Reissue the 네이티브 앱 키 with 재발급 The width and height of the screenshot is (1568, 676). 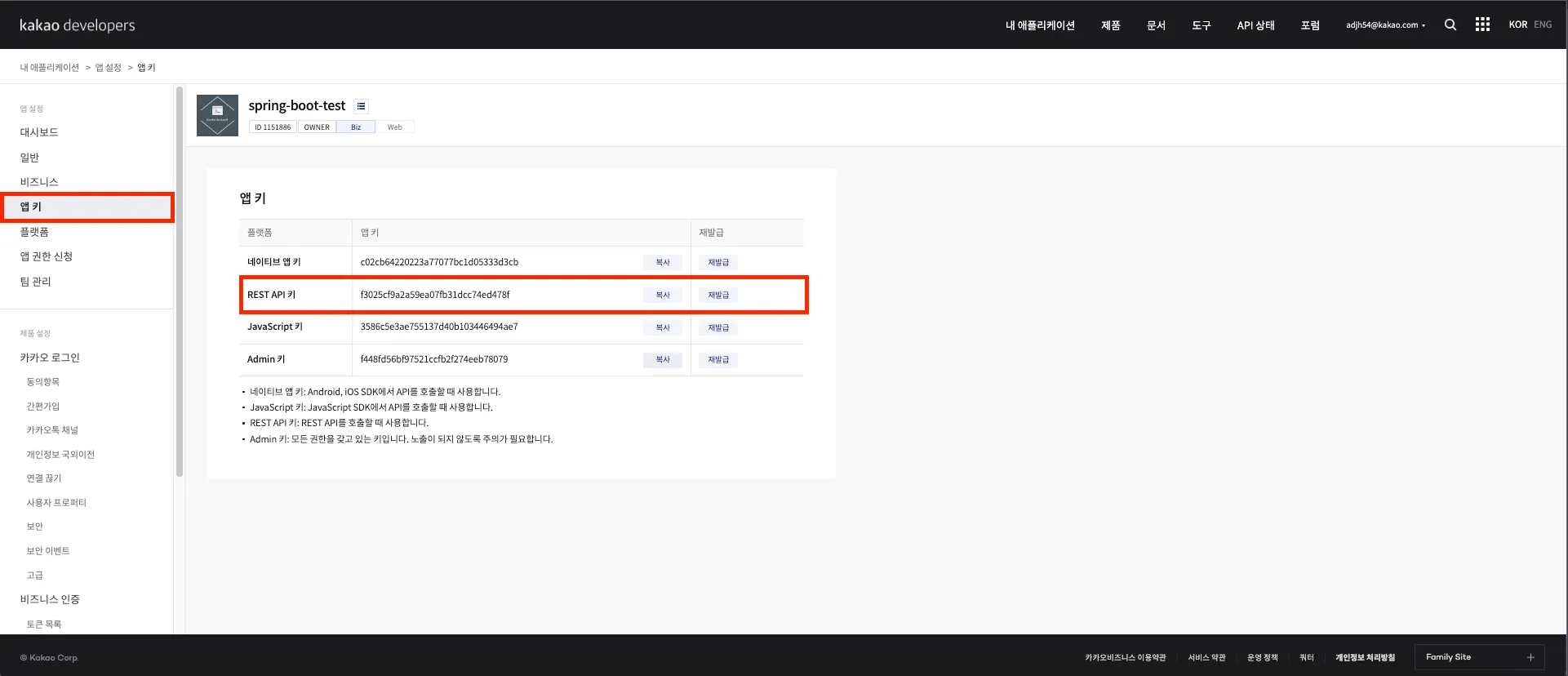[718, 263]
